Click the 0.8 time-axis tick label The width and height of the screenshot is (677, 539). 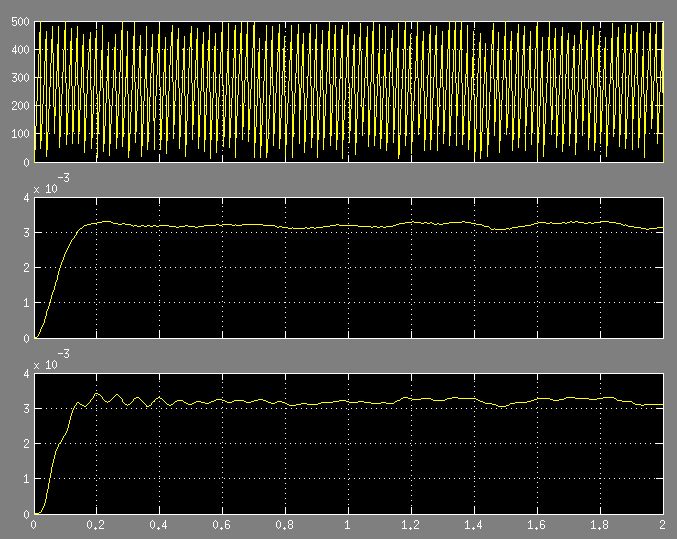pos(285,525)
